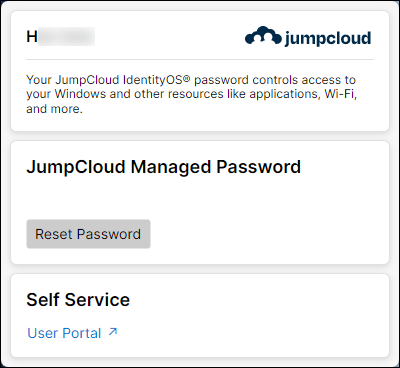Reset the JumpCloud managed password
The image size is (400, 368).
88,234
